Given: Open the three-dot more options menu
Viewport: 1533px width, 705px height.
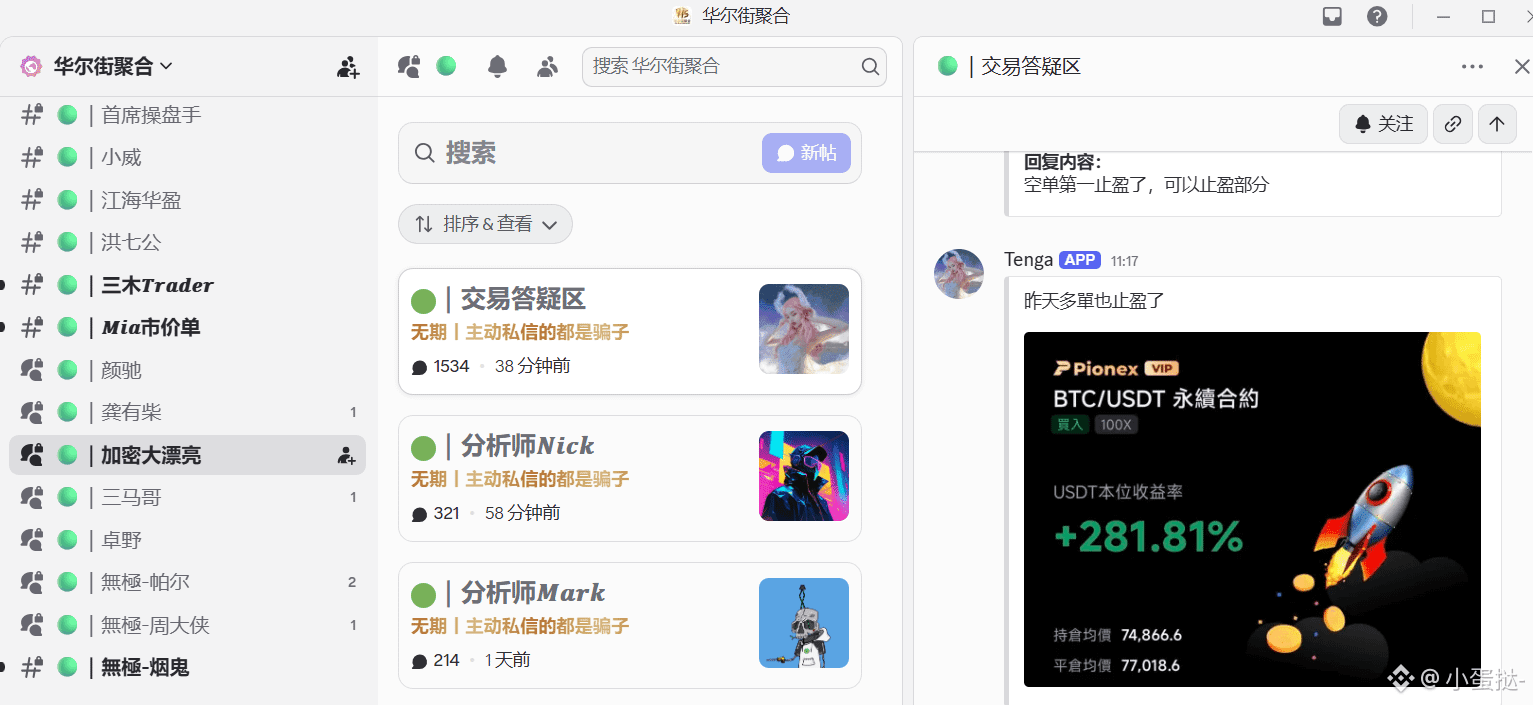Looking at the screenshot, I should click(x=1472, y=66).
